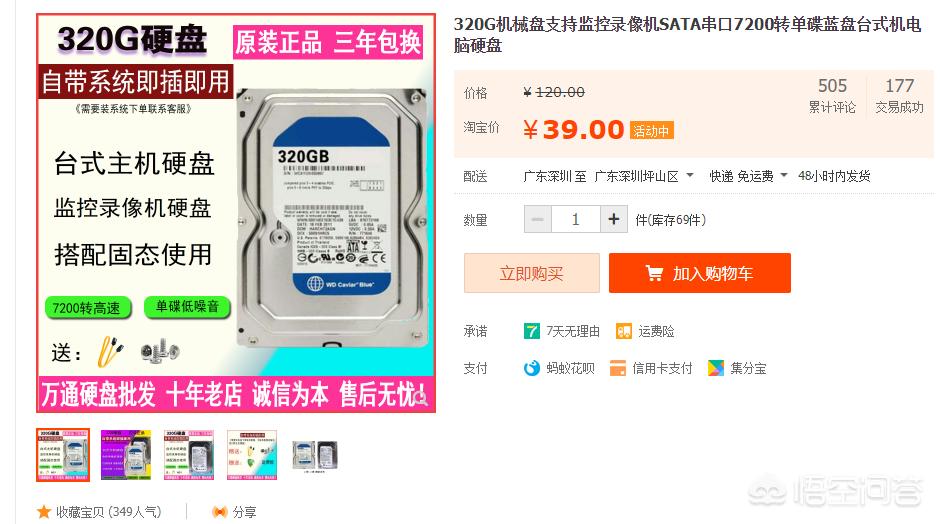Open the shipping method dropdown 快递 免运费
Image resolution: width=940 pixels, height=524 pixels.
click(748, 176)
